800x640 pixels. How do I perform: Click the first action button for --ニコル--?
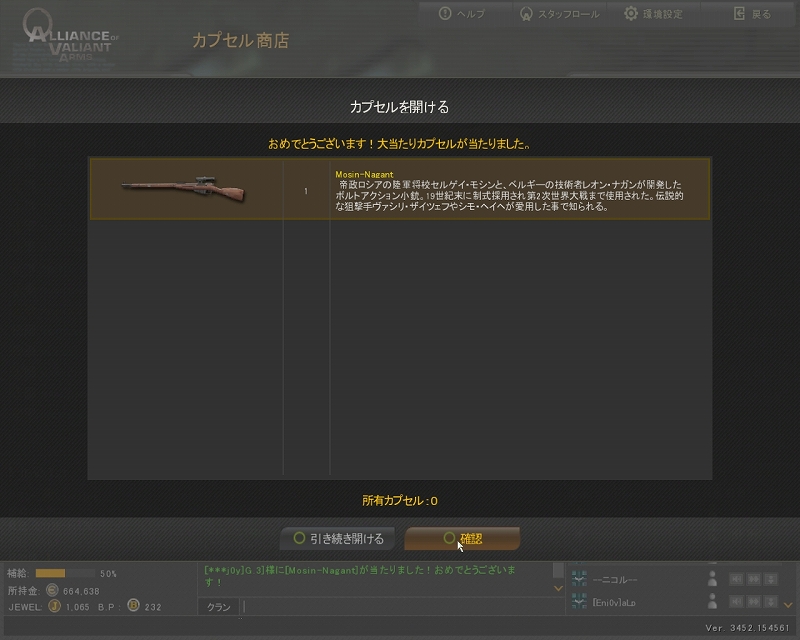tap(736, 579)
